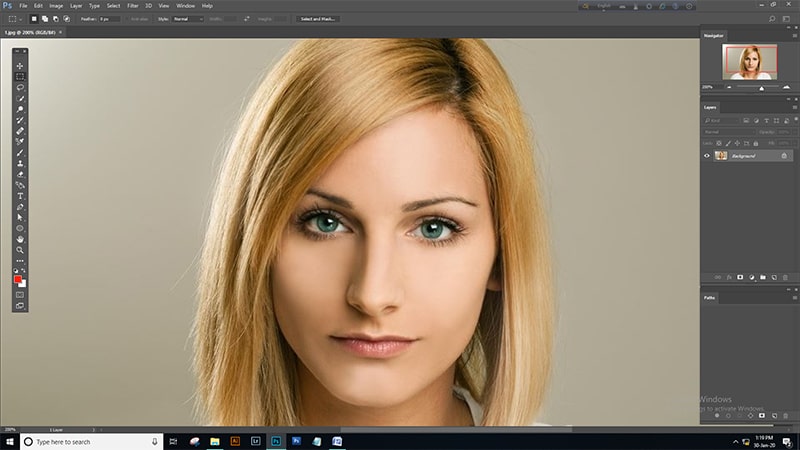Image resolution: width=800 pixels, height=450 pixels.
Task: Click the Navigator zoom in large-mountains icon
Action: click(786, 87)
